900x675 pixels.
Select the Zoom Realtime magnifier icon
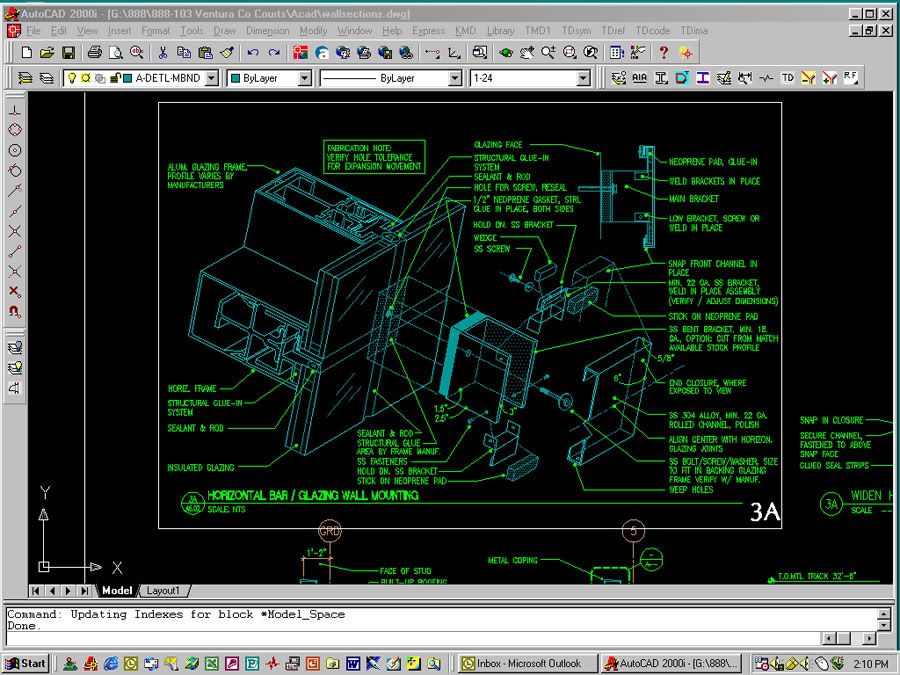tap(548, 53)
